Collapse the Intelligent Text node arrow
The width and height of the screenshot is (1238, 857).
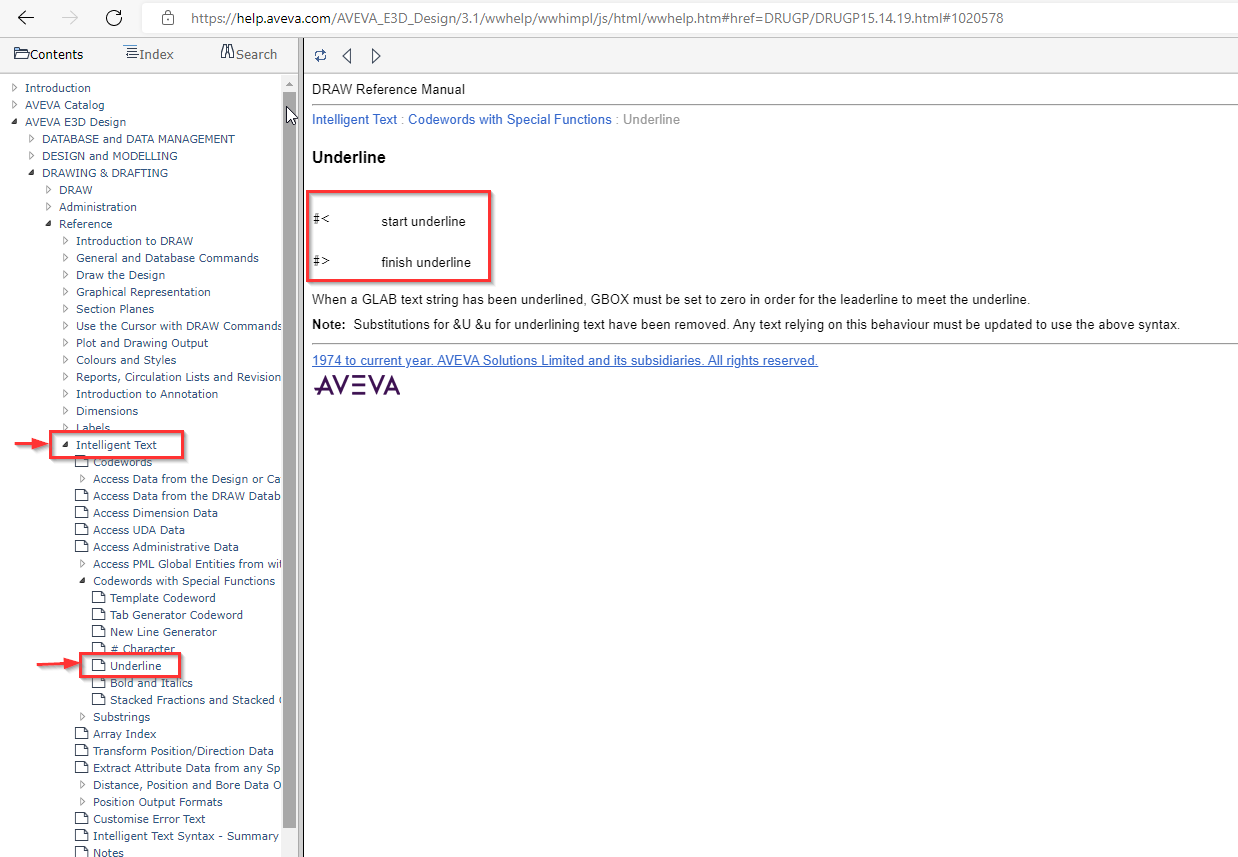[66, 445]
